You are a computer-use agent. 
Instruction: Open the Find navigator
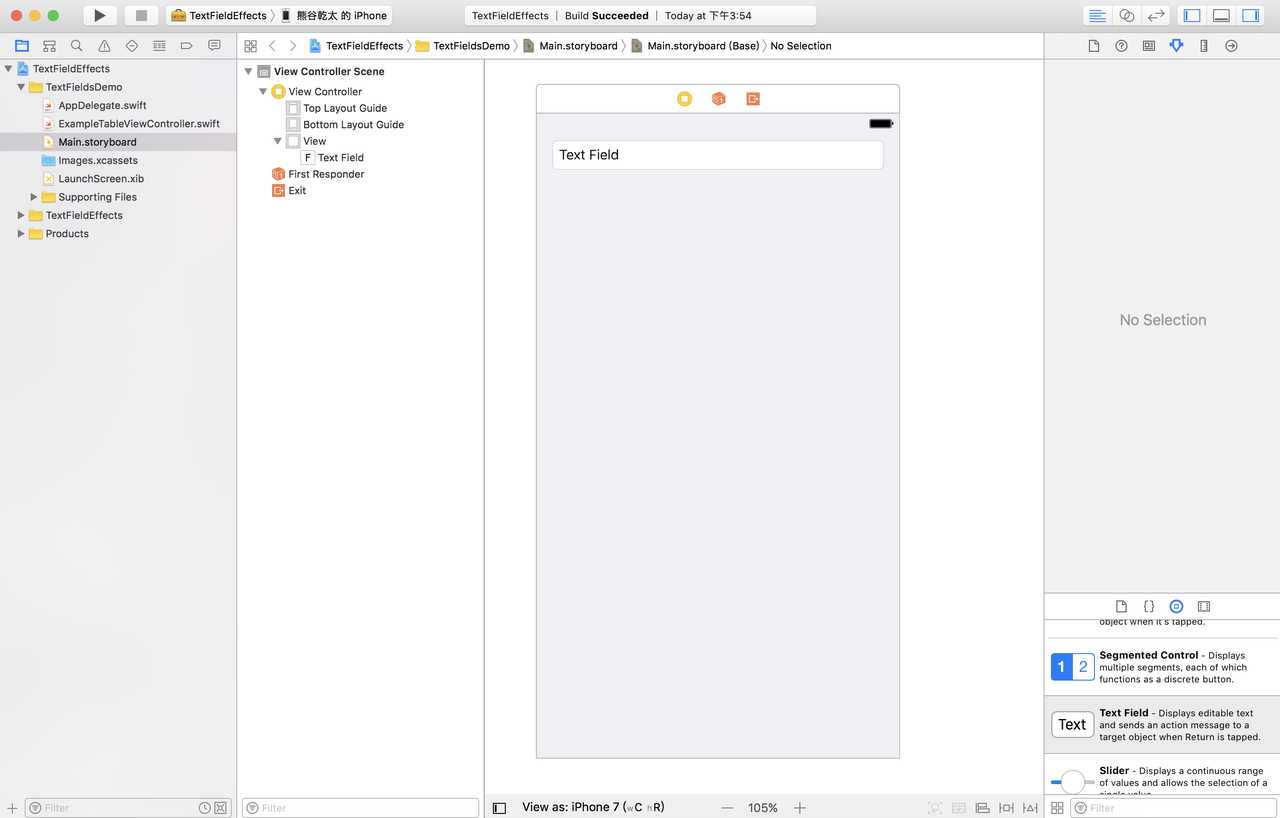tap(76, 45)
